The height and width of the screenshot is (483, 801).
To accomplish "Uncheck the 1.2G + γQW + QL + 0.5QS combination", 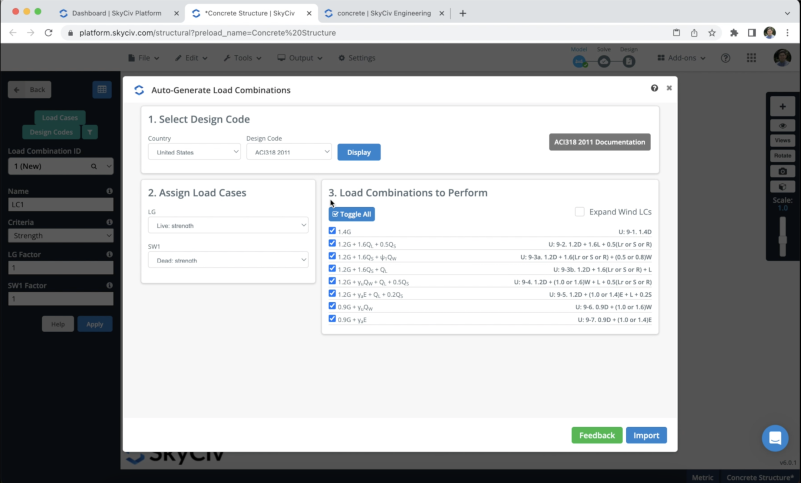I will point(332,281).
